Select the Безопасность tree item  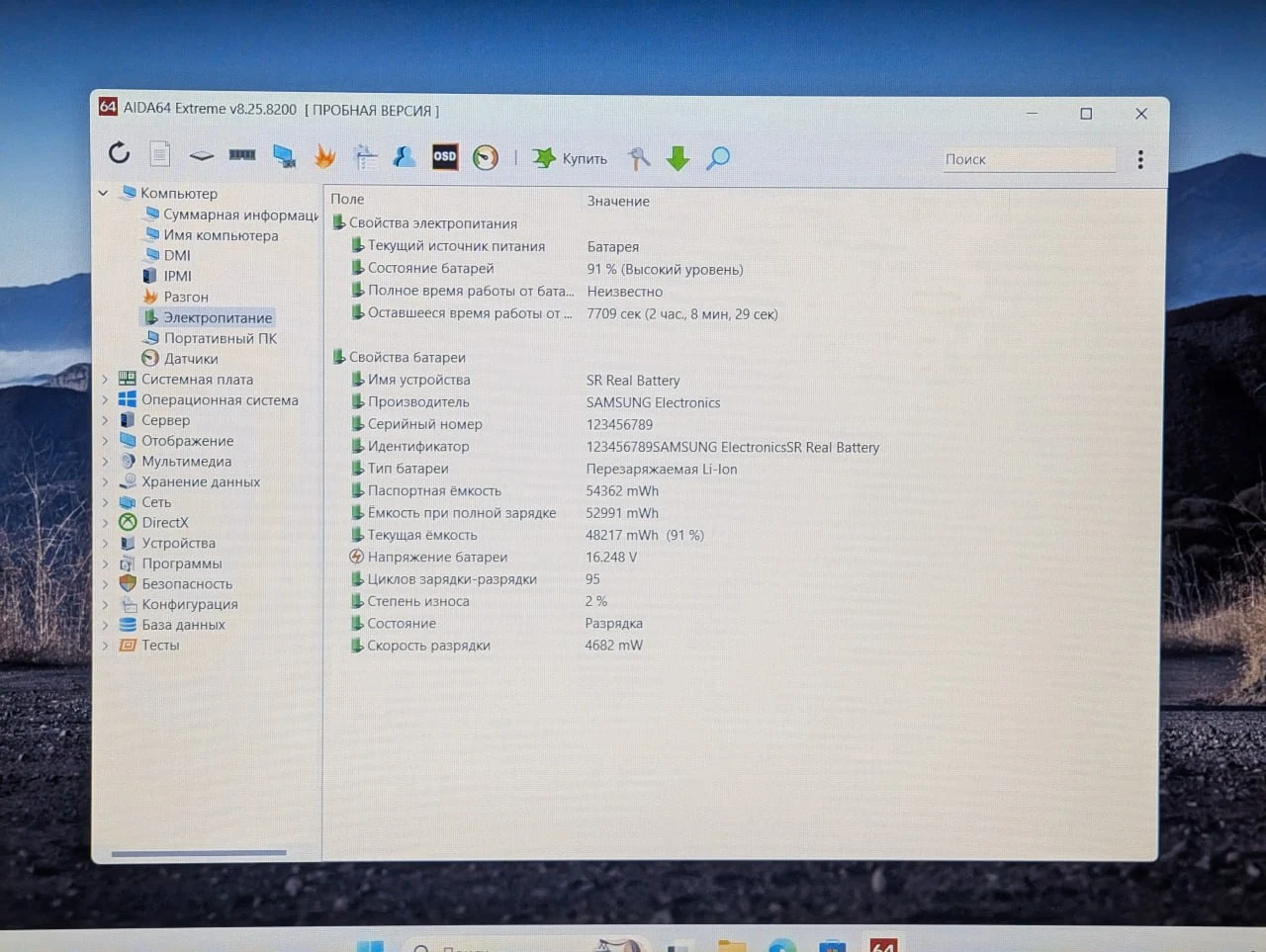click(x=176, y=583)
